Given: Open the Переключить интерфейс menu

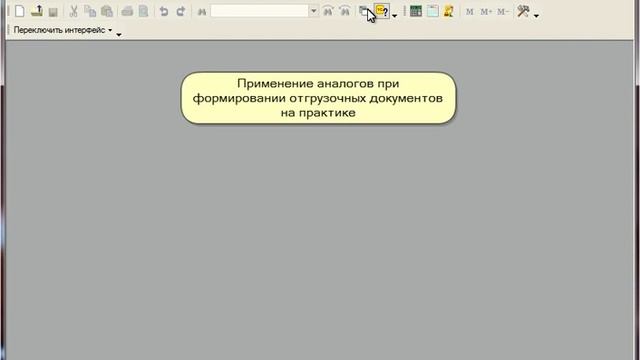Looking at the screenshot, I should point(63,30).
